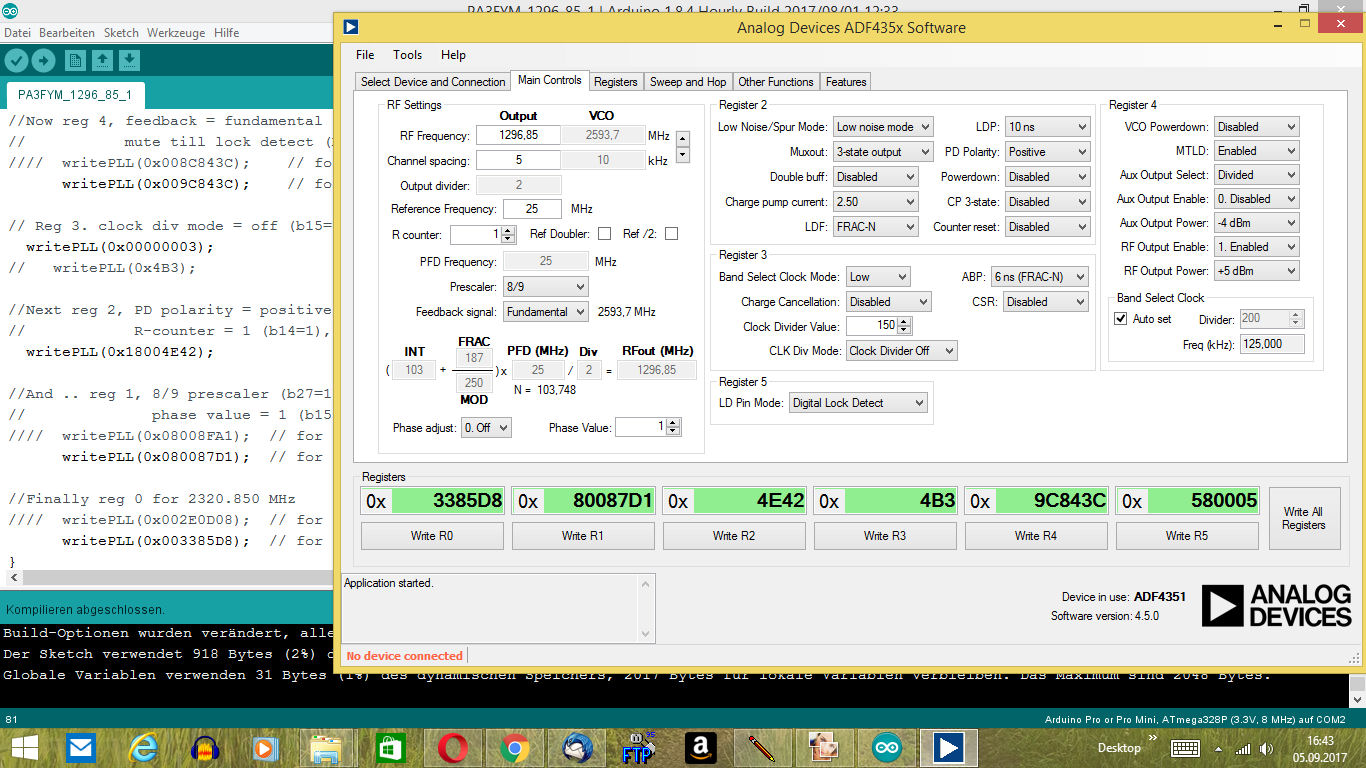Open the VCO Powerdown dropdown

(1256, 127)
